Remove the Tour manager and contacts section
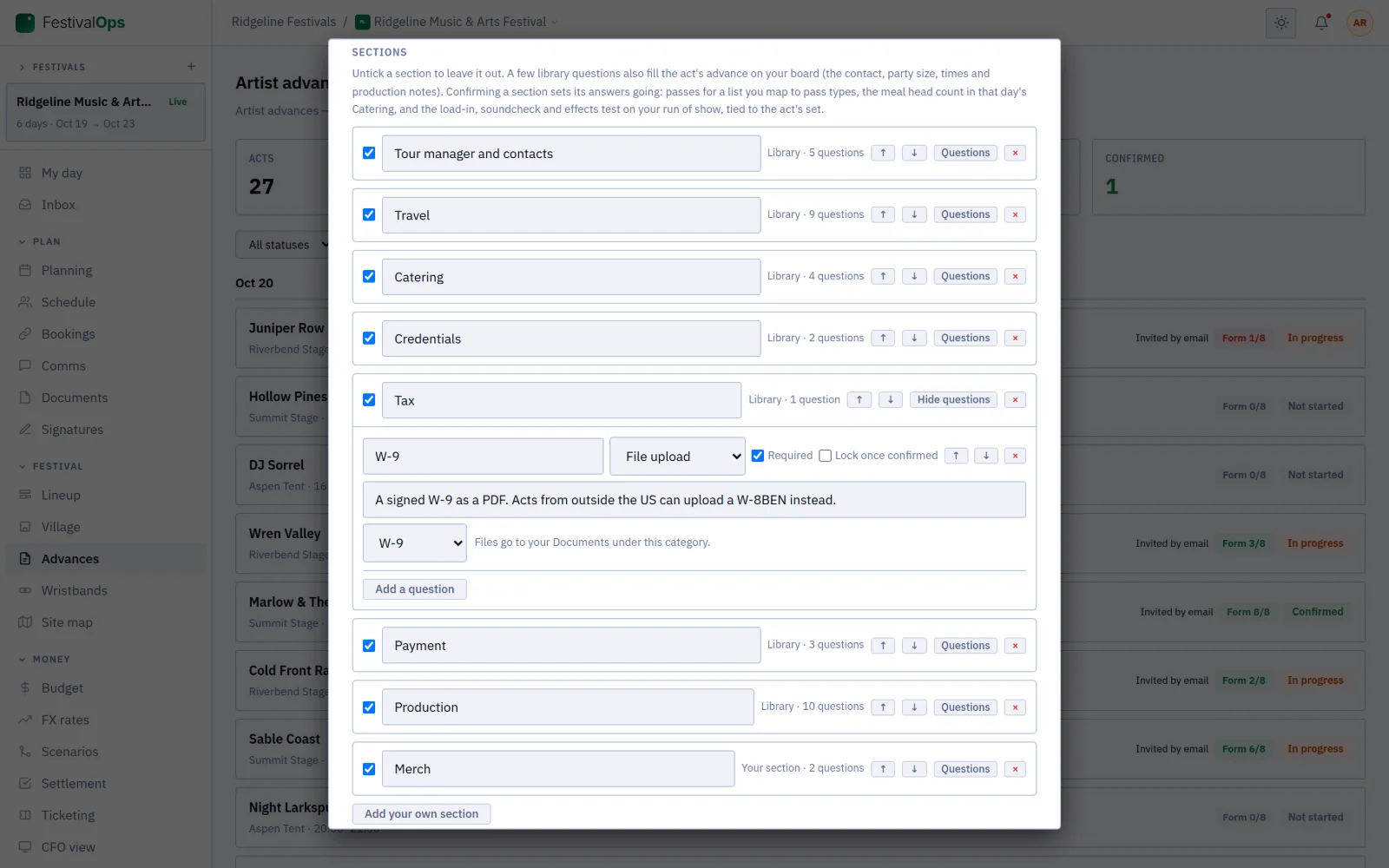1389x868 pixels. [1015, 153]
